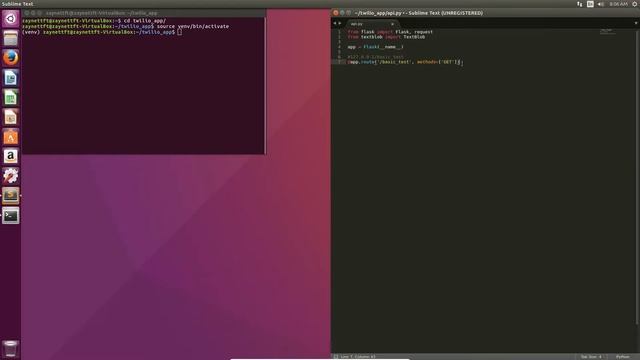Close the Sublime Text window
This screenshot has width=640, height=360.
336,13
